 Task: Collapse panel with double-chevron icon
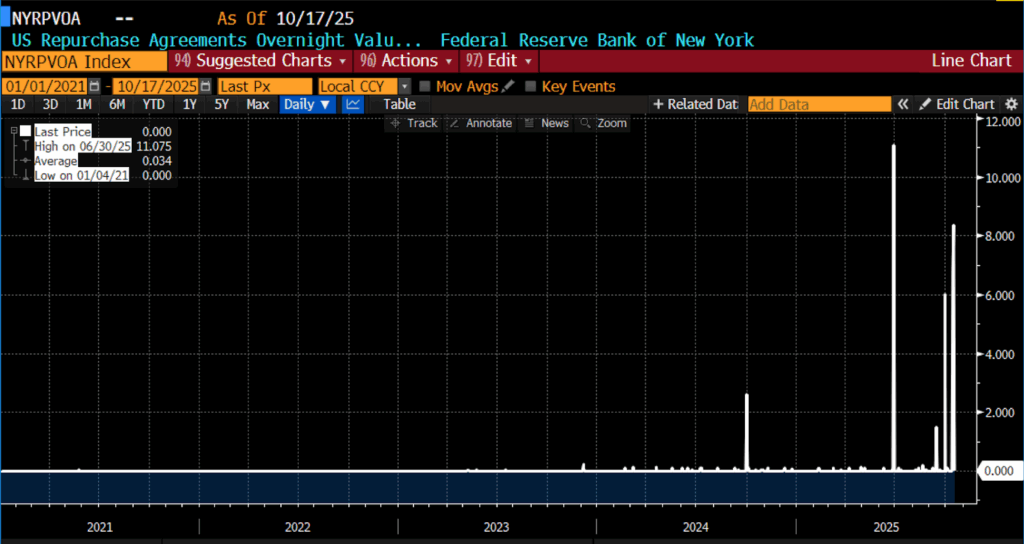pos(903,104)
